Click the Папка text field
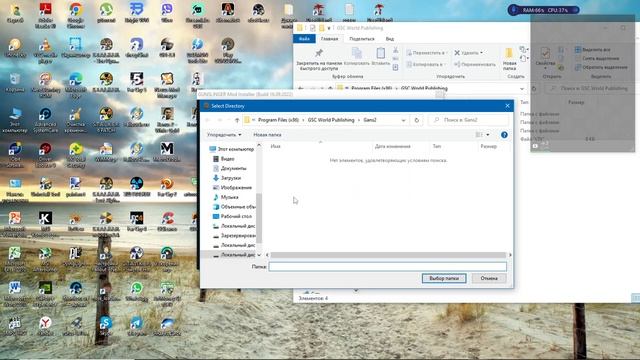The height and width of the screenshot is (360, 640). [x=388, y=267]
